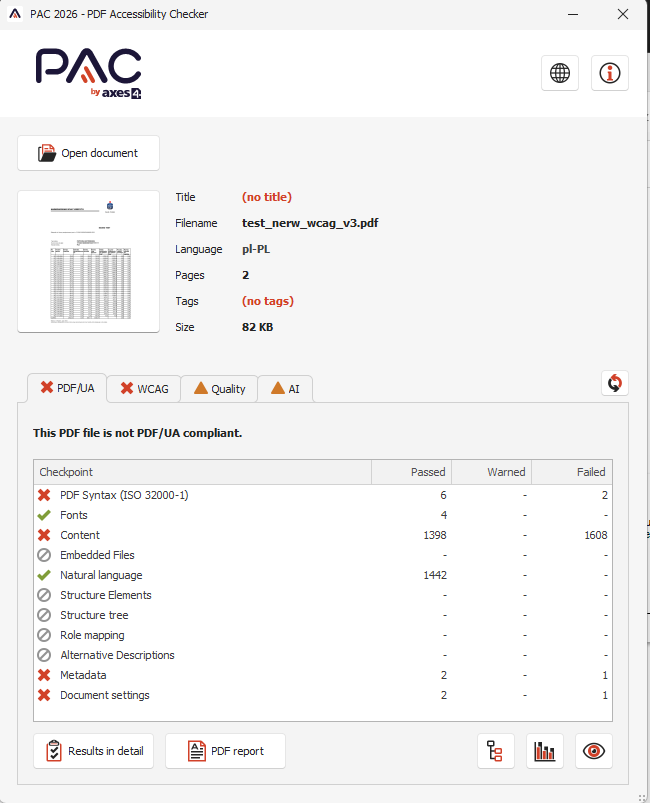650x803 pixels.
Task: Select the Natural language checkpoint row
Action: pos(323,575)
